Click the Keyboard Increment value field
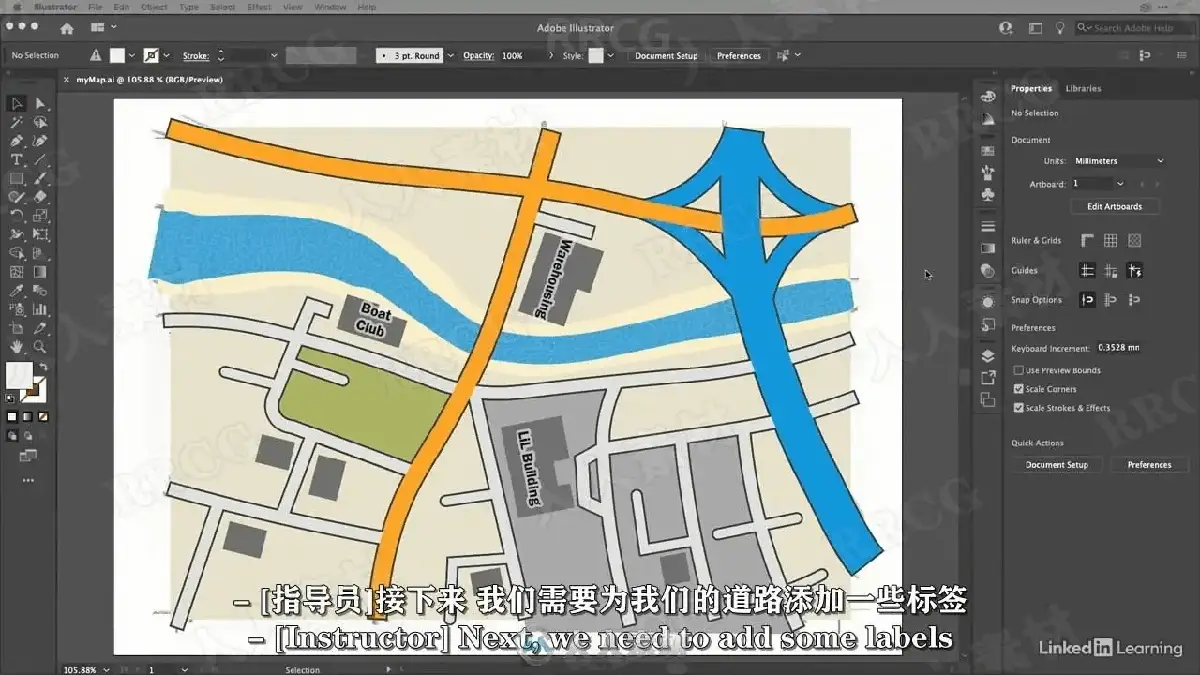Image resolution: width=1200 pixels, height=675 pixels. (1118, 348)
